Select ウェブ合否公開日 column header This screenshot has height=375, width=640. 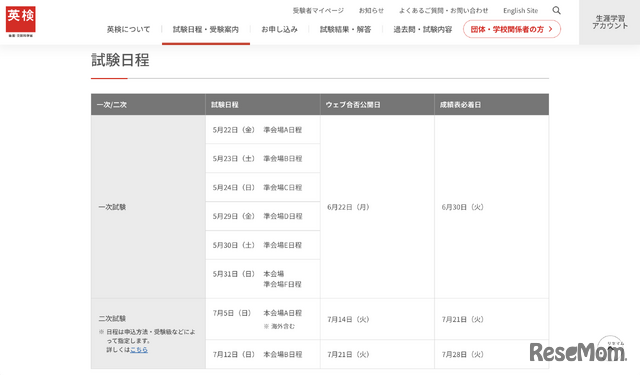click(377, 104)
